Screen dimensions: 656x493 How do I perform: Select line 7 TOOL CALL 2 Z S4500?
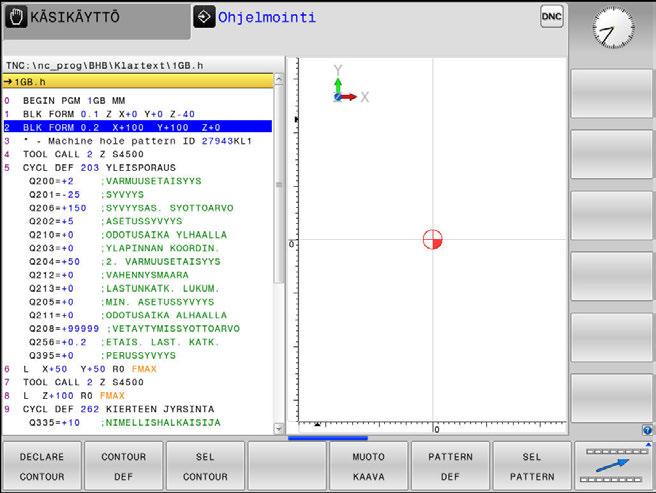point(138,382)
